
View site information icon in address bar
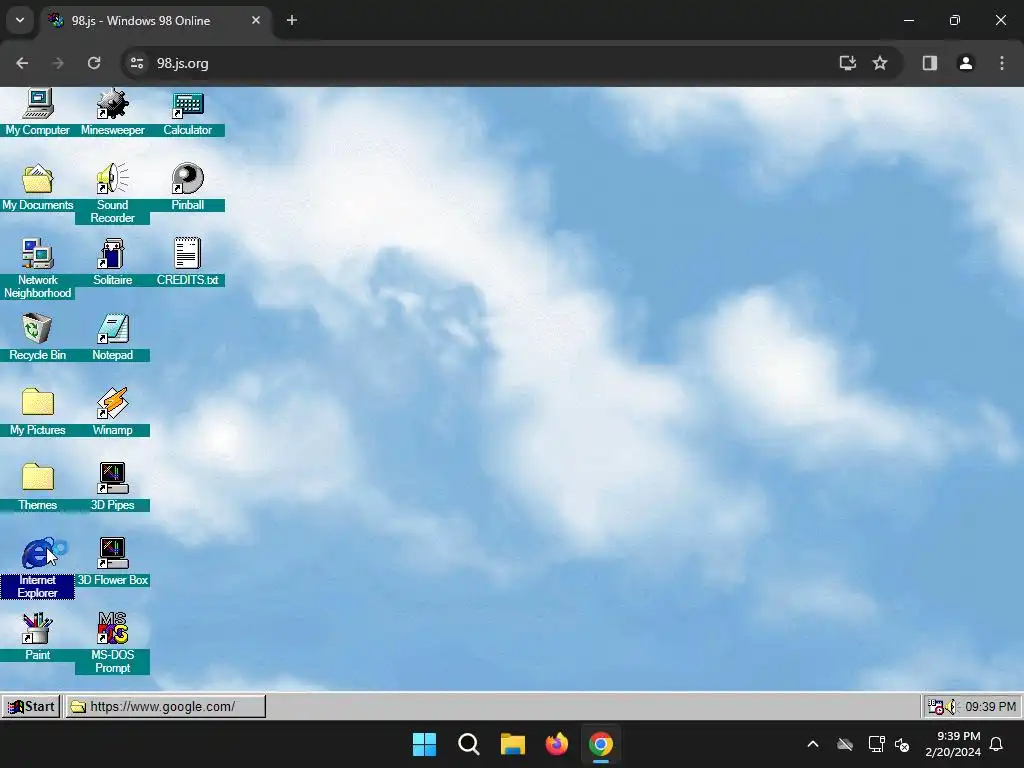pos(137,63)
